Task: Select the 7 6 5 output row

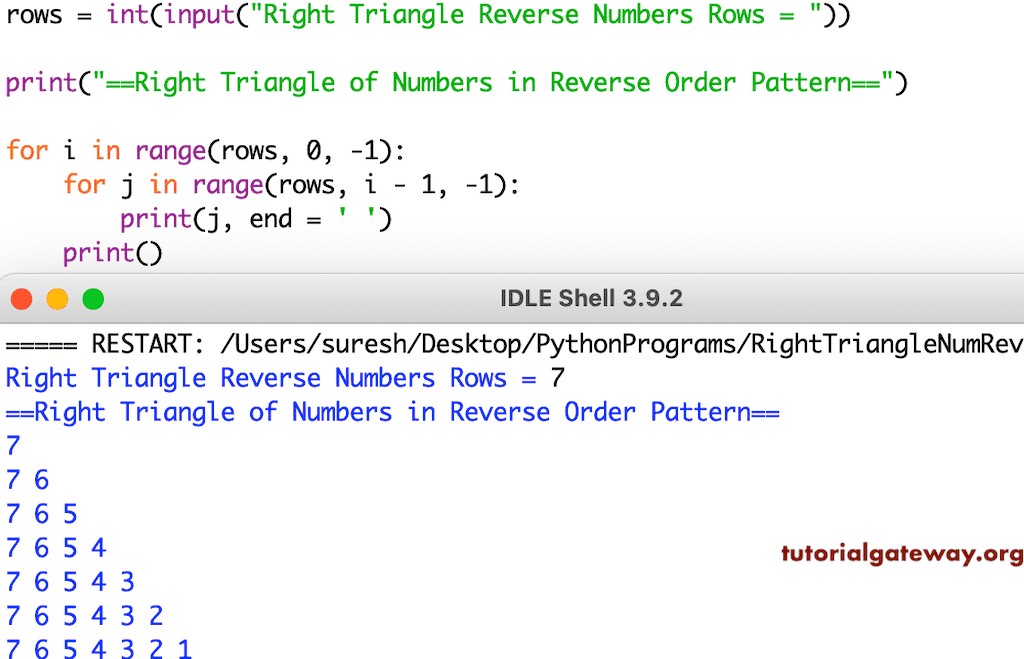Action: coord(42,513)
